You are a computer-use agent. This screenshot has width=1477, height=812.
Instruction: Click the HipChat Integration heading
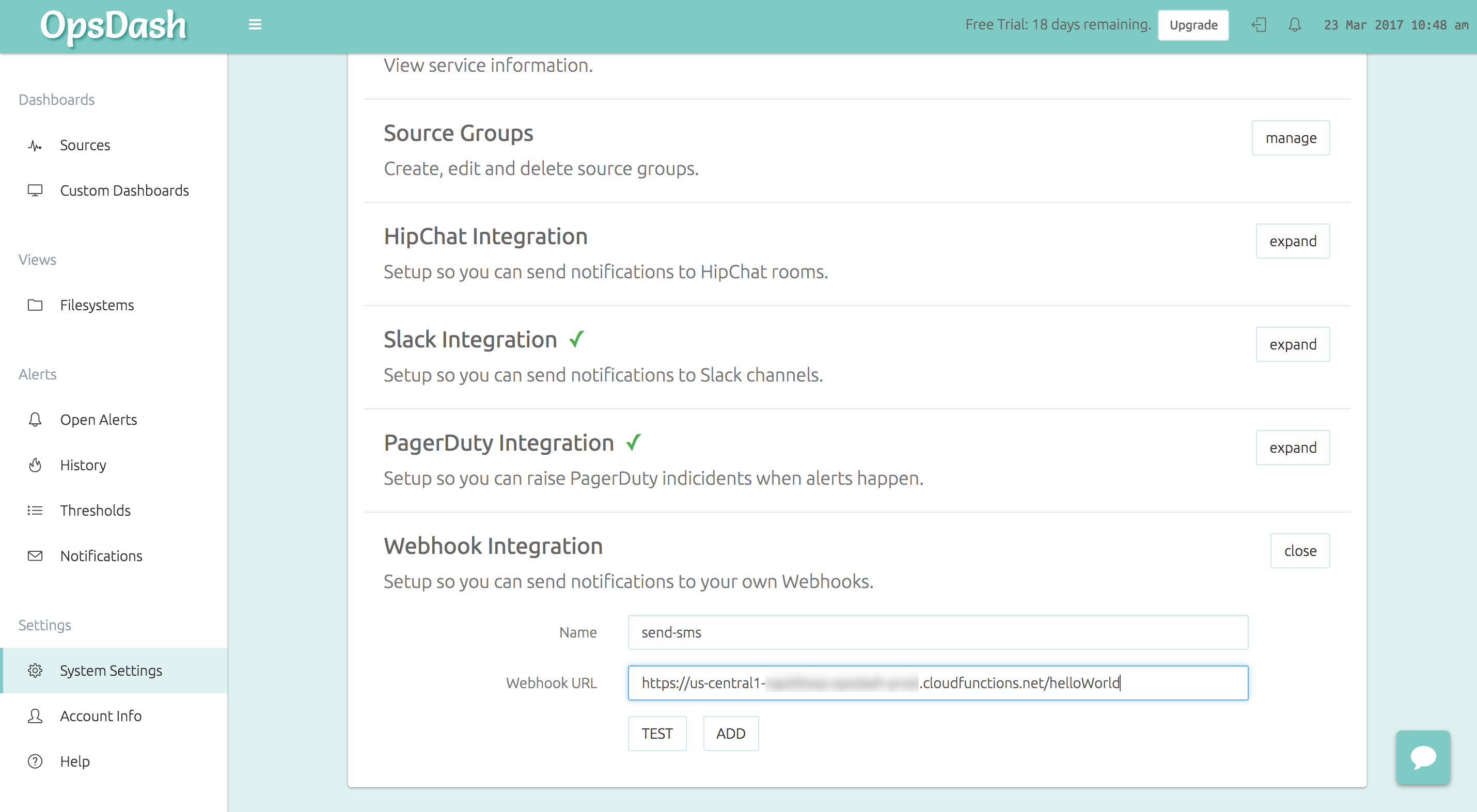click(x=485, y=236)
